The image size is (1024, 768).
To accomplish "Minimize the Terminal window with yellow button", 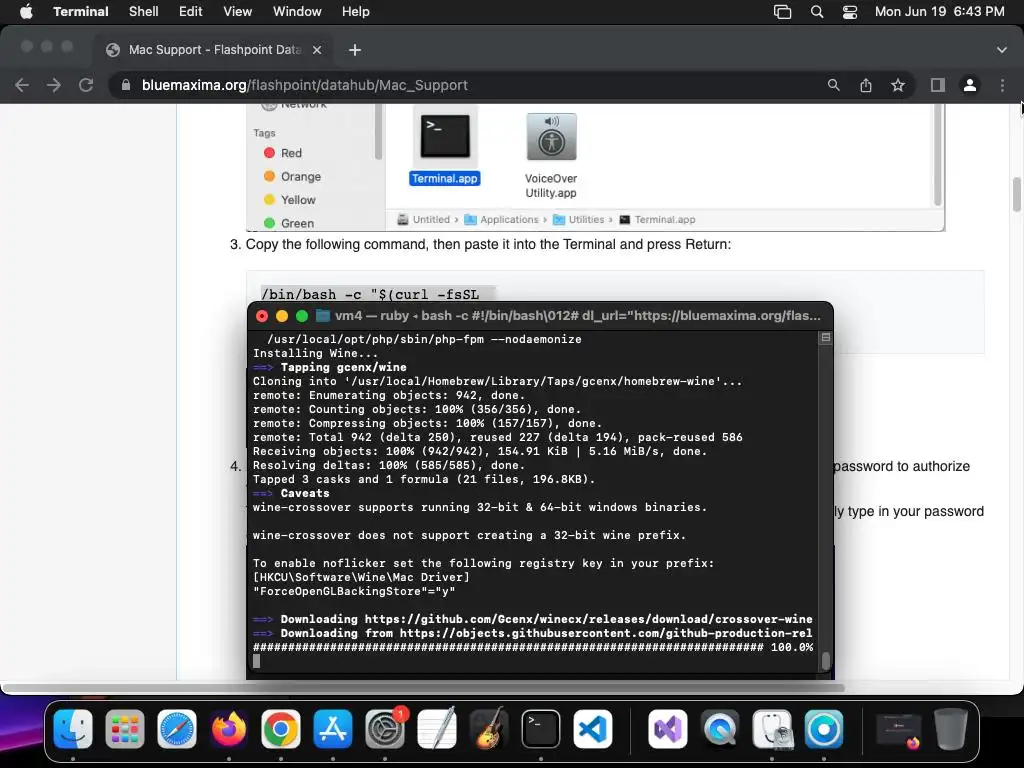I will pos(281,316).
